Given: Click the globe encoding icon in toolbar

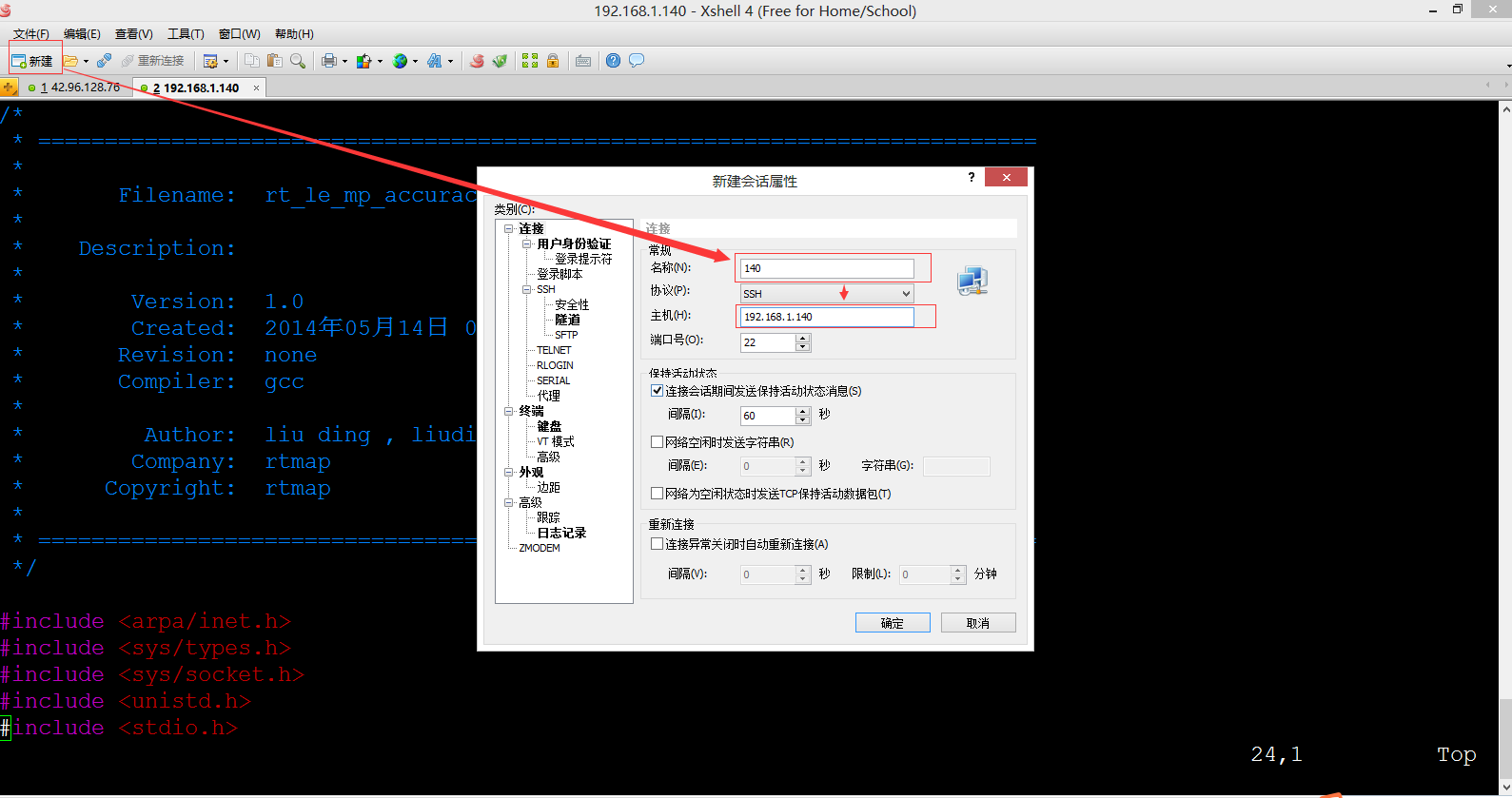Looking at the screenshot, I should click(x=401, y=61).
